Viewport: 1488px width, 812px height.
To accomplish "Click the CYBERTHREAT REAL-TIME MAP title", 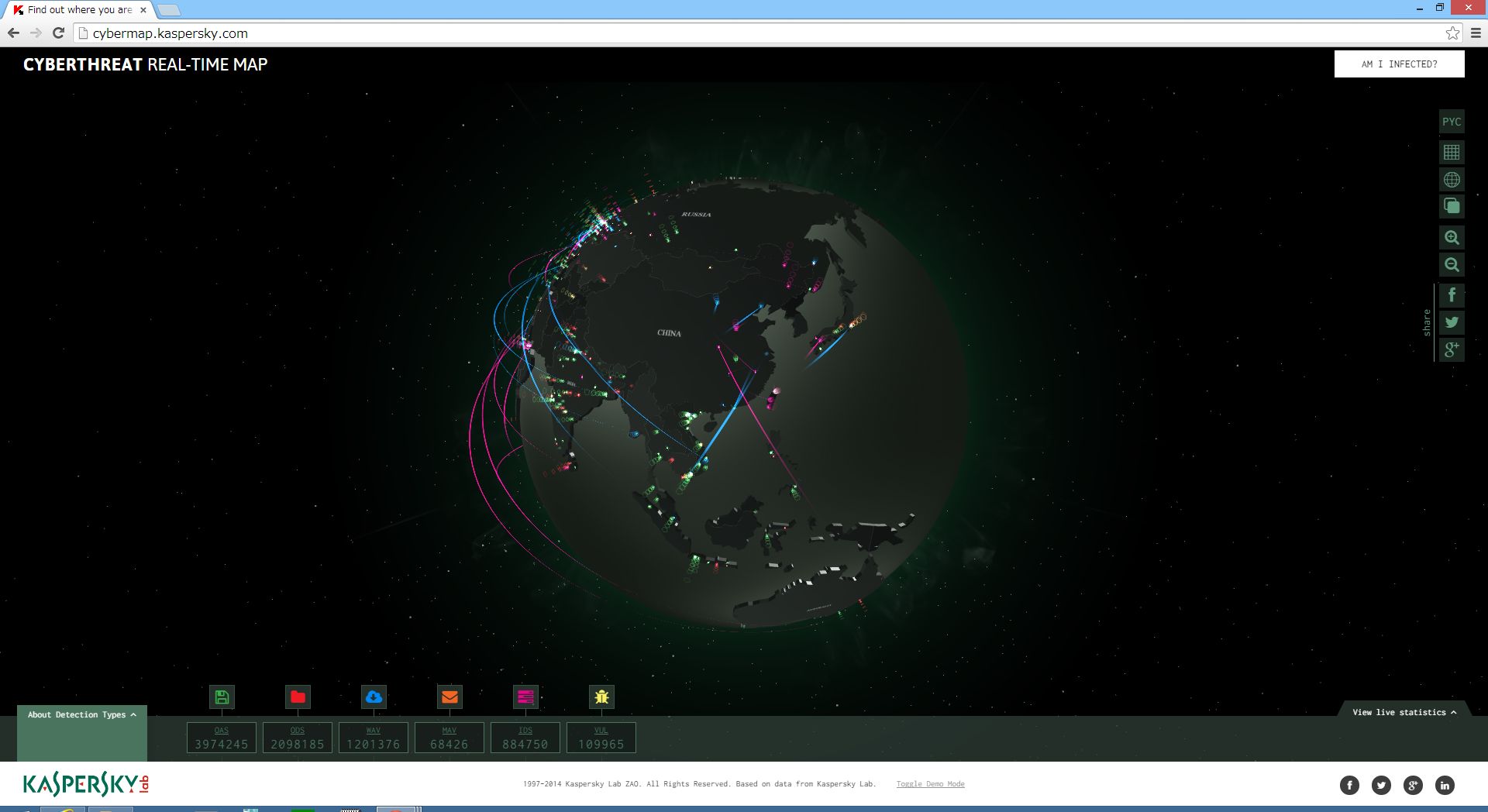I will click(145, 64).
